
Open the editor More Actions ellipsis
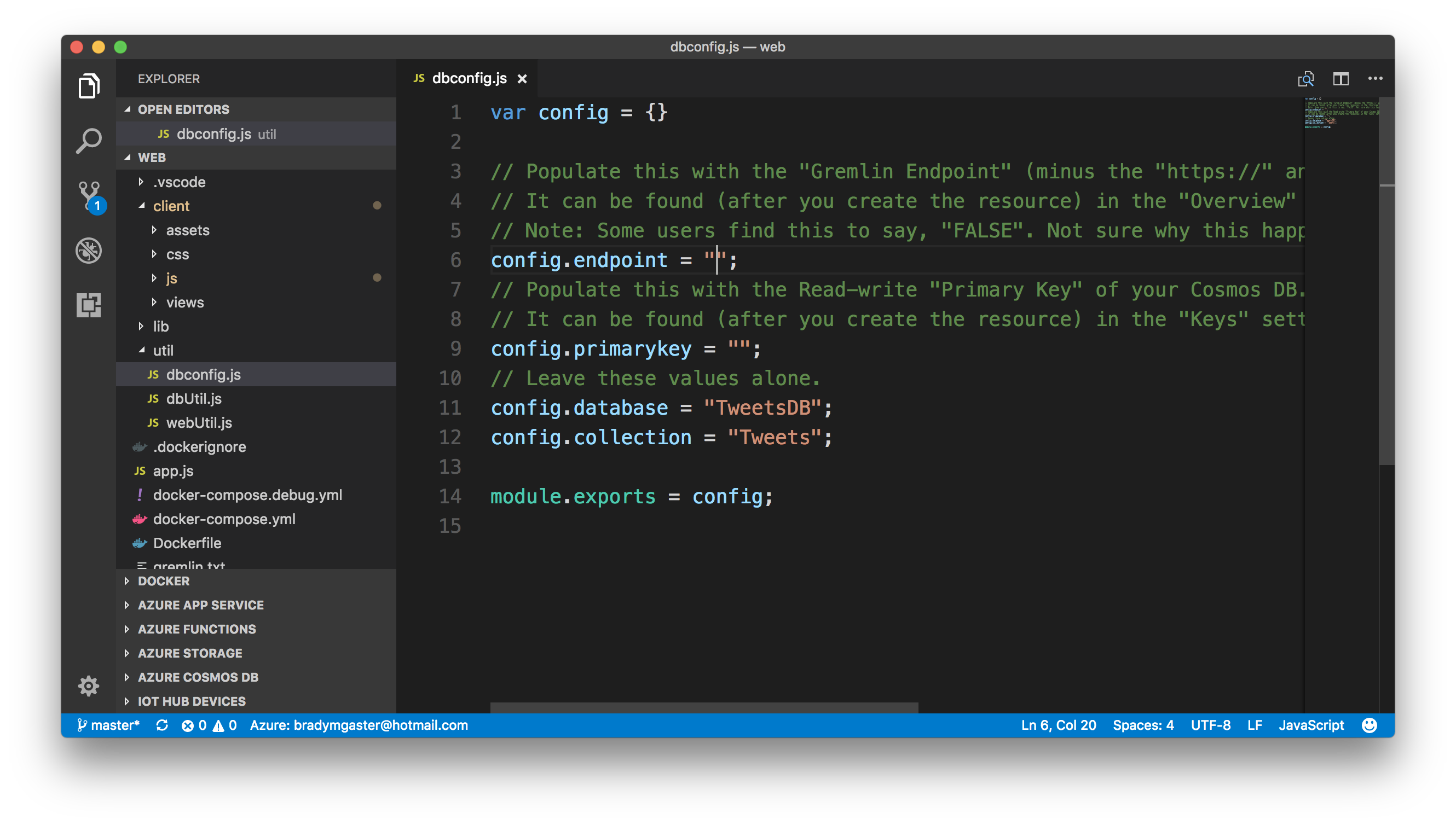pos(1375,79)
